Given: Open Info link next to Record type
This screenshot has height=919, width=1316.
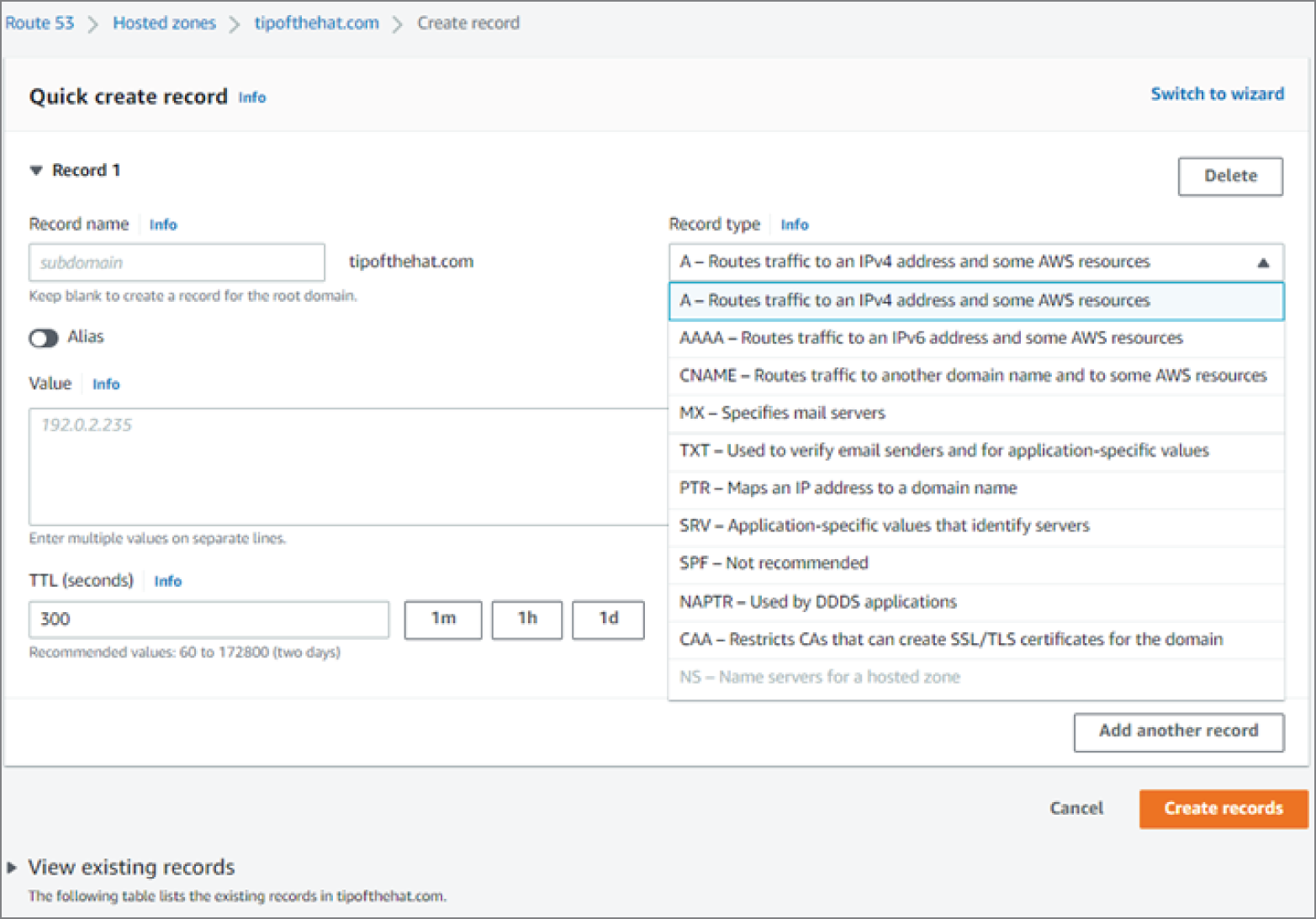Looking at the screenshot, I should point(795,224).
